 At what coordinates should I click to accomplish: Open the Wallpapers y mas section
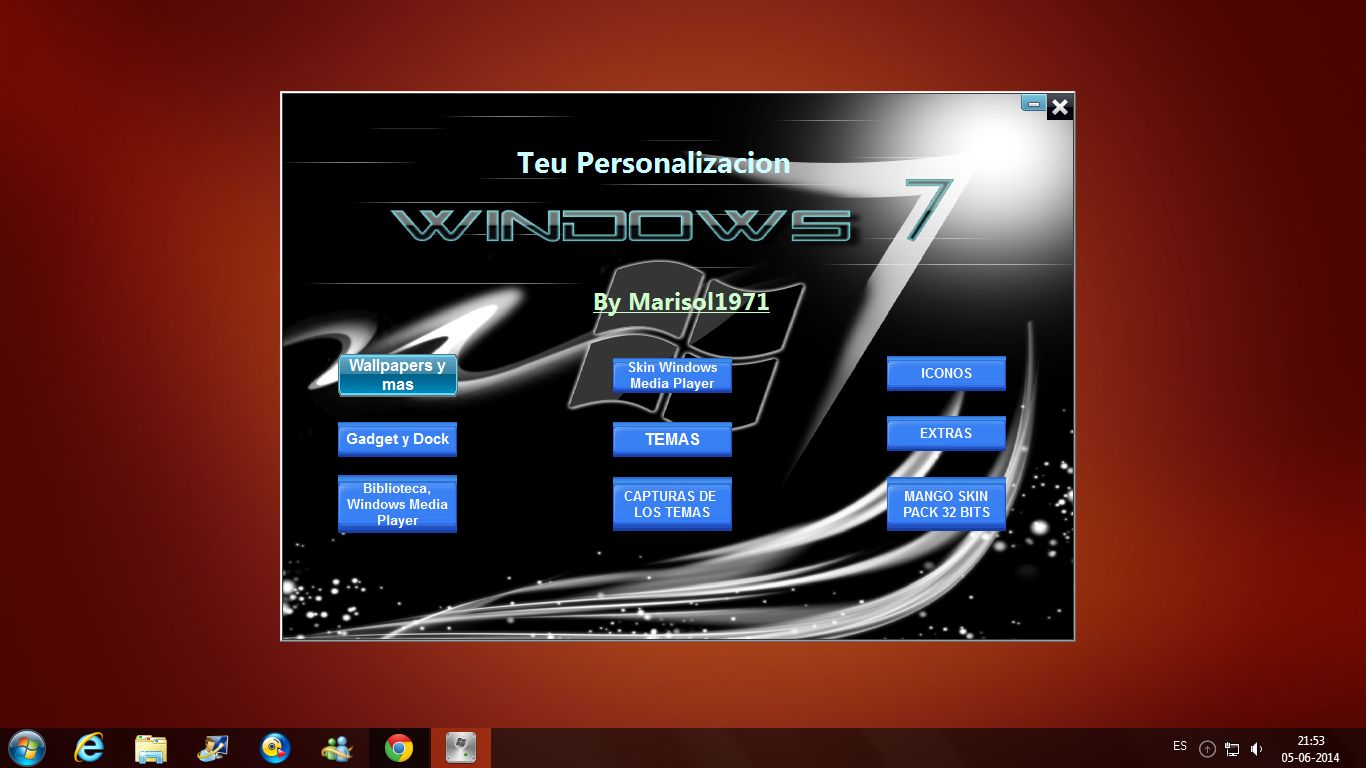(x=398, y=375)
